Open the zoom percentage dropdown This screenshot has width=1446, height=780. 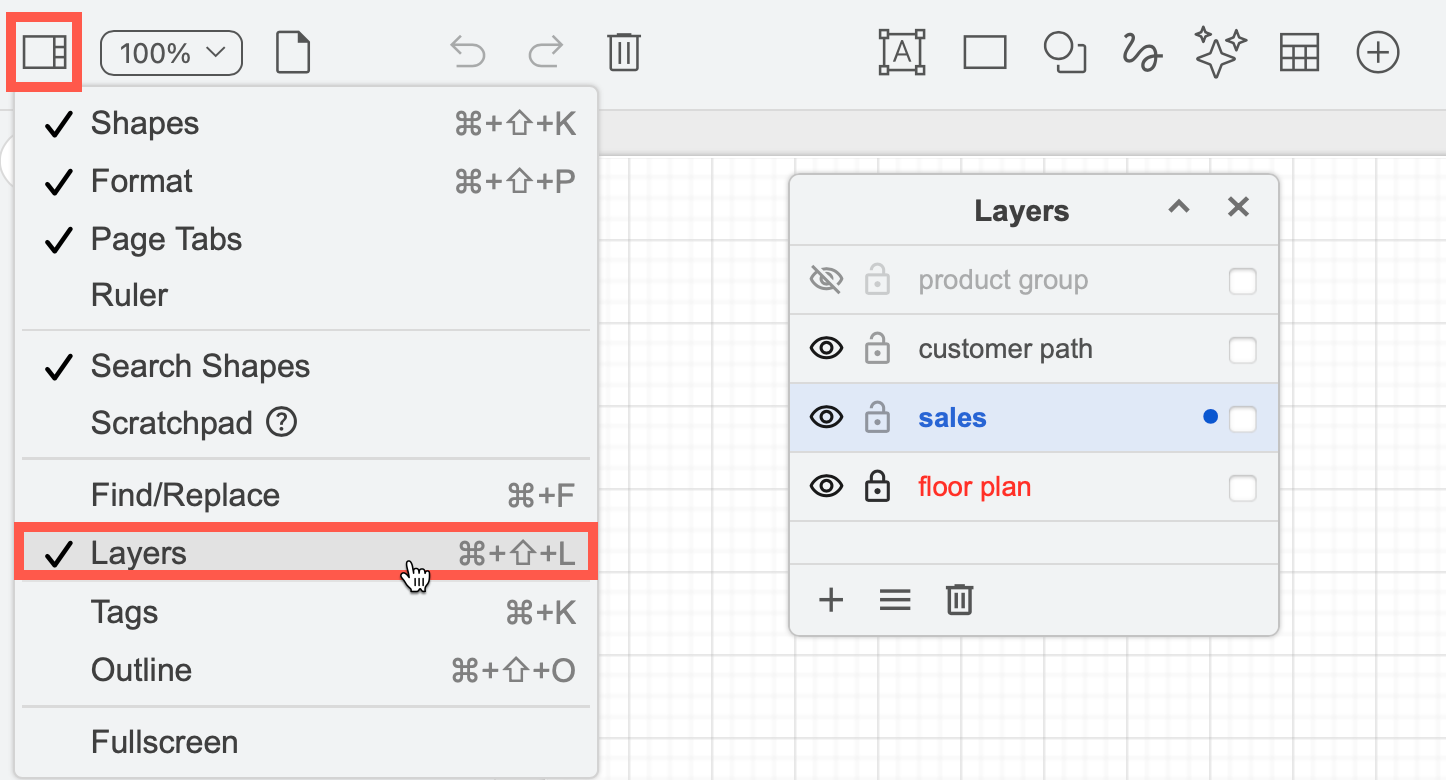coord(170,52)
